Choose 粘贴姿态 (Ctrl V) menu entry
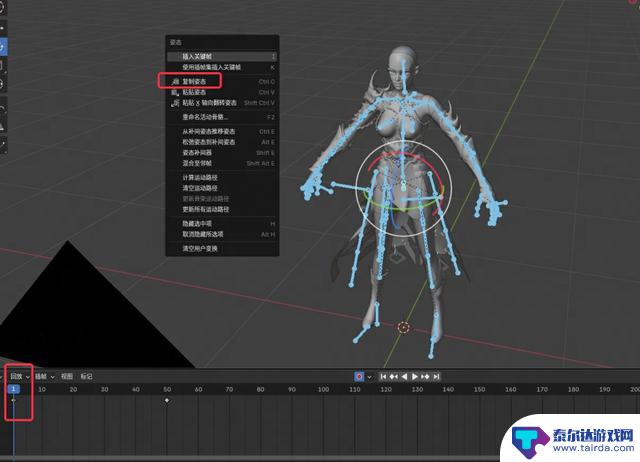The height and width of the screenshot is (462, 640). [x=222, y=92]
